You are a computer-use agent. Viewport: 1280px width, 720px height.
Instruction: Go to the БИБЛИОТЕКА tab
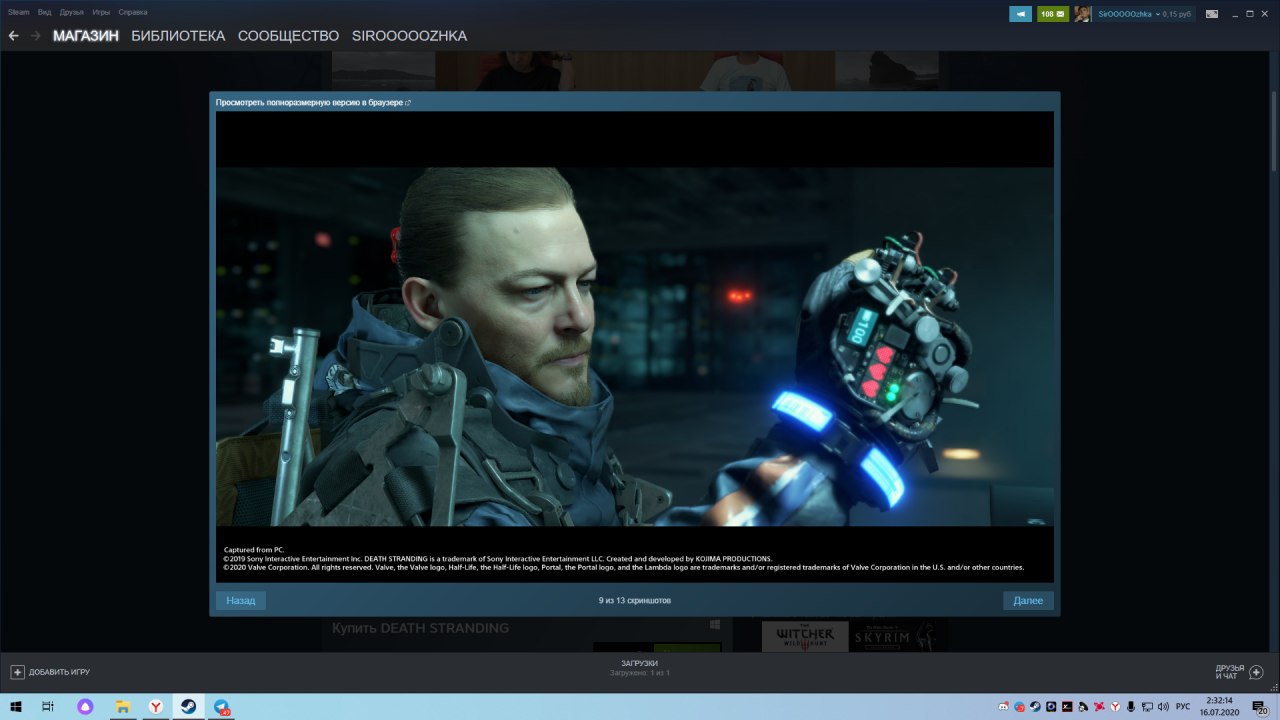click(178, 36)
